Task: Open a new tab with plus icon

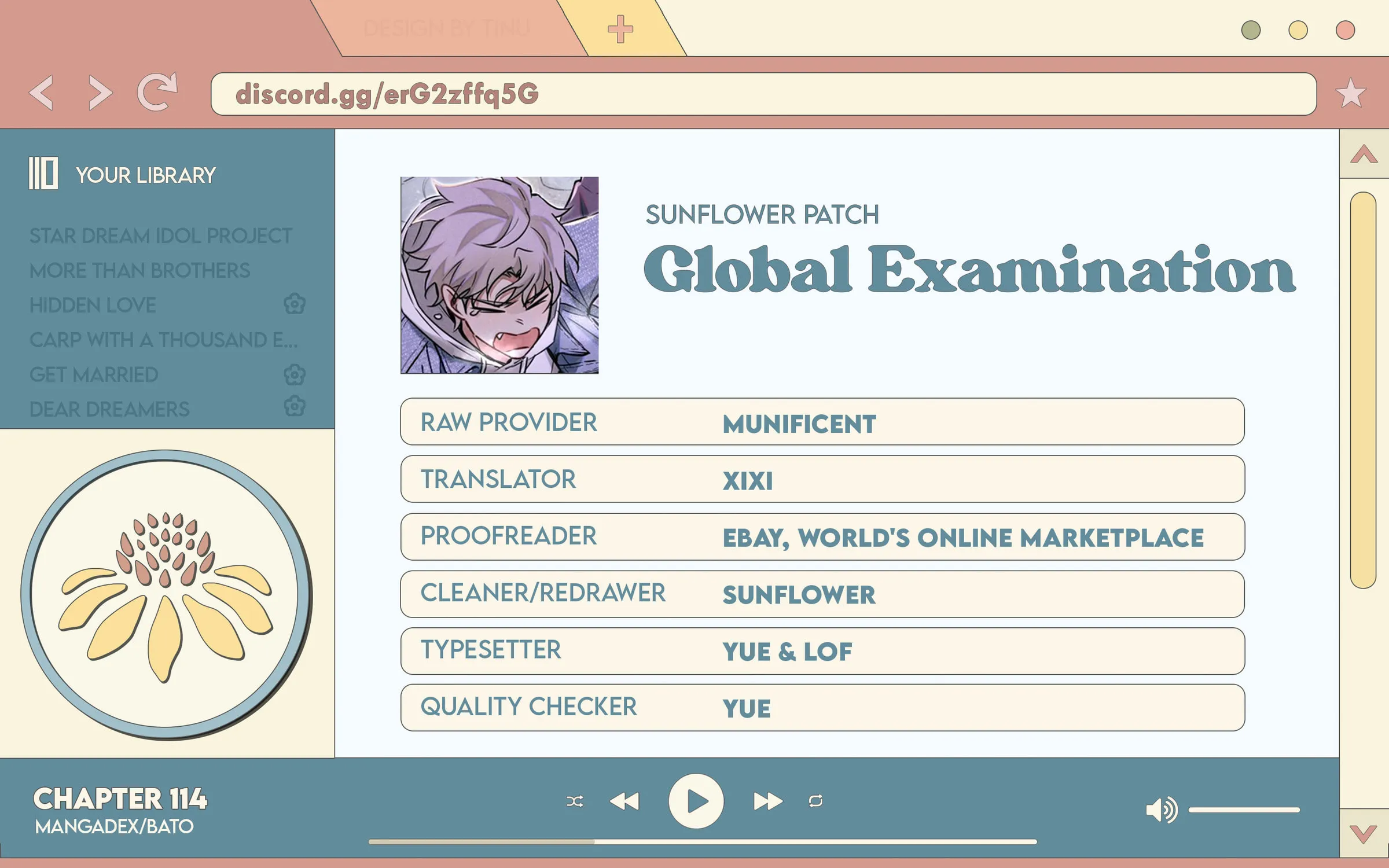Action: [620, 29]
